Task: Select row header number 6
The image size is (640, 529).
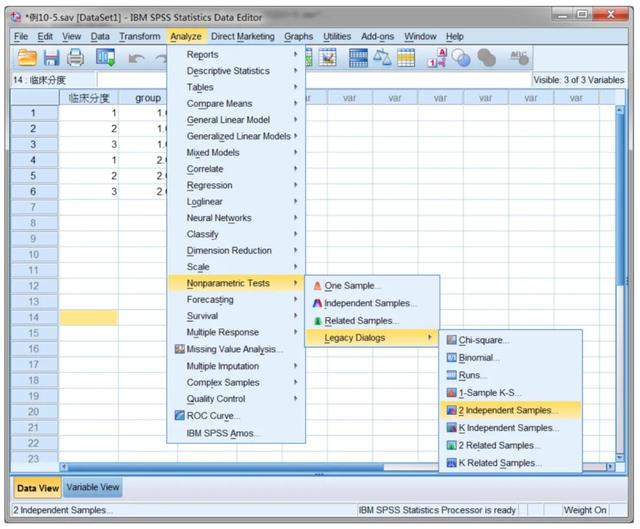Action: (34, 191)
